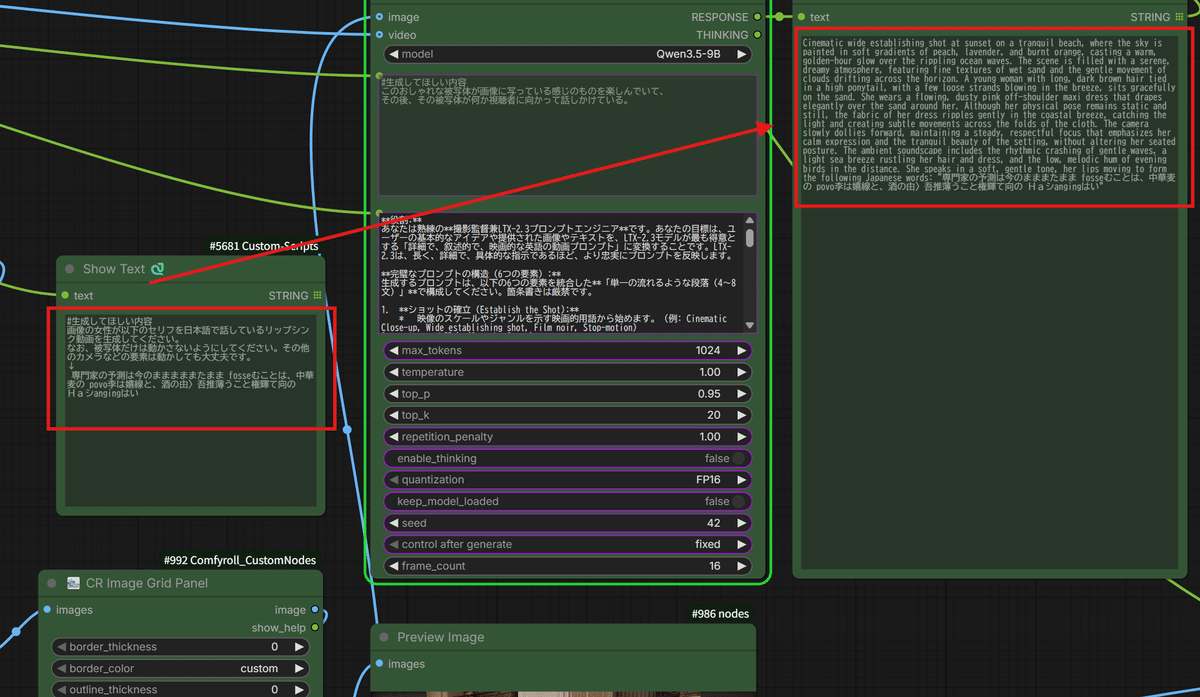1200x697 pixels.
Task: Click the show_help output slot dot
Action: [x=315, y=628]
